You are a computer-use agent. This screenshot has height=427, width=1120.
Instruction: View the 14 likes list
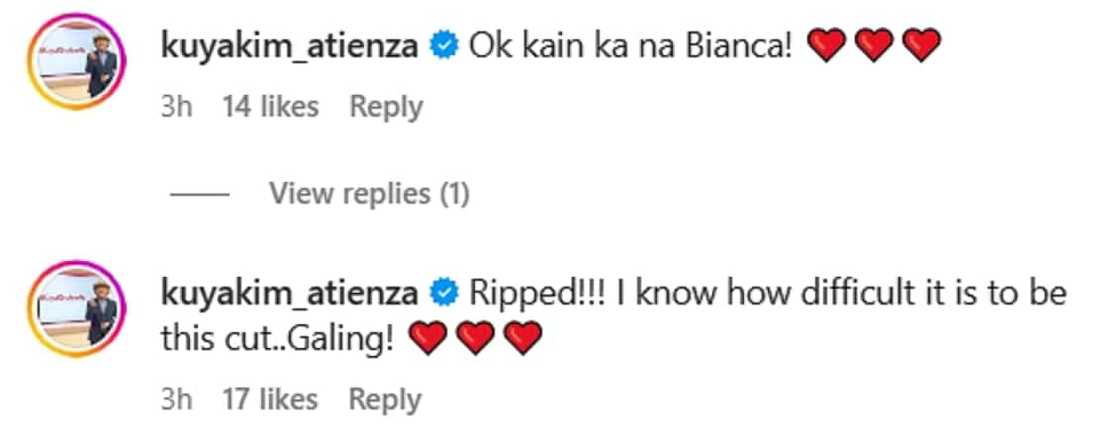click(270, 106)
